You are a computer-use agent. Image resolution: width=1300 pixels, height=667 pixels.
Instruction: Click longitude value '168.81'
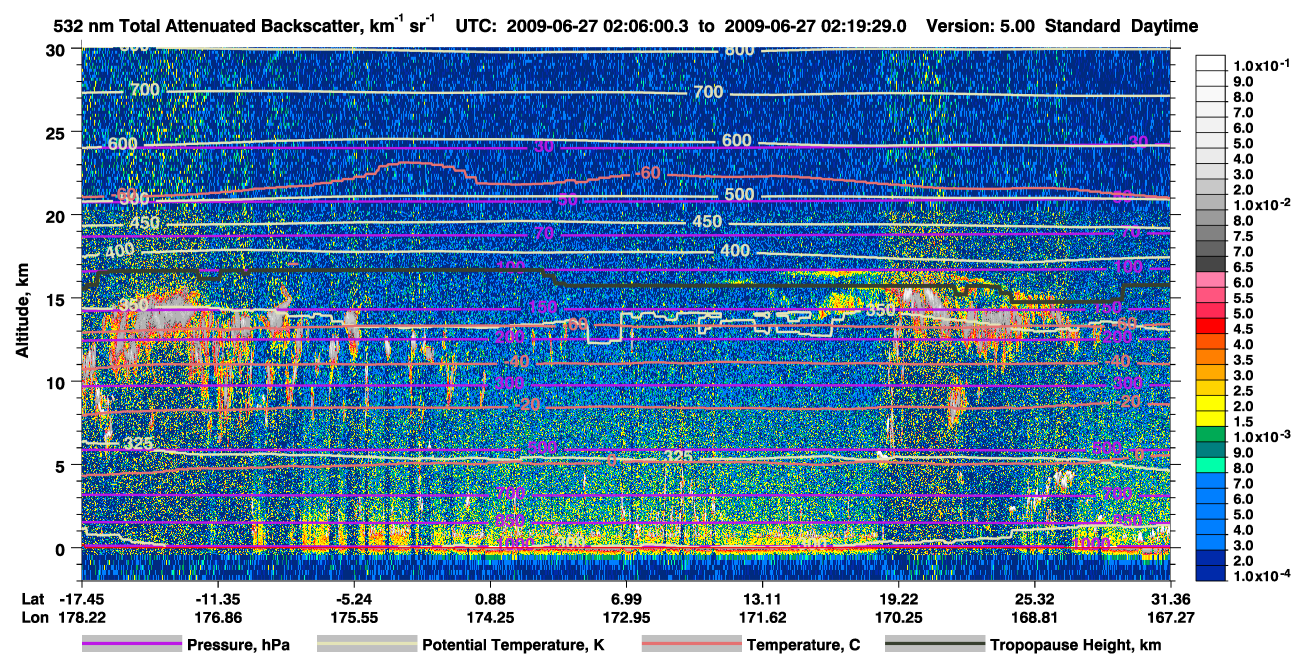coord(1035,618)
